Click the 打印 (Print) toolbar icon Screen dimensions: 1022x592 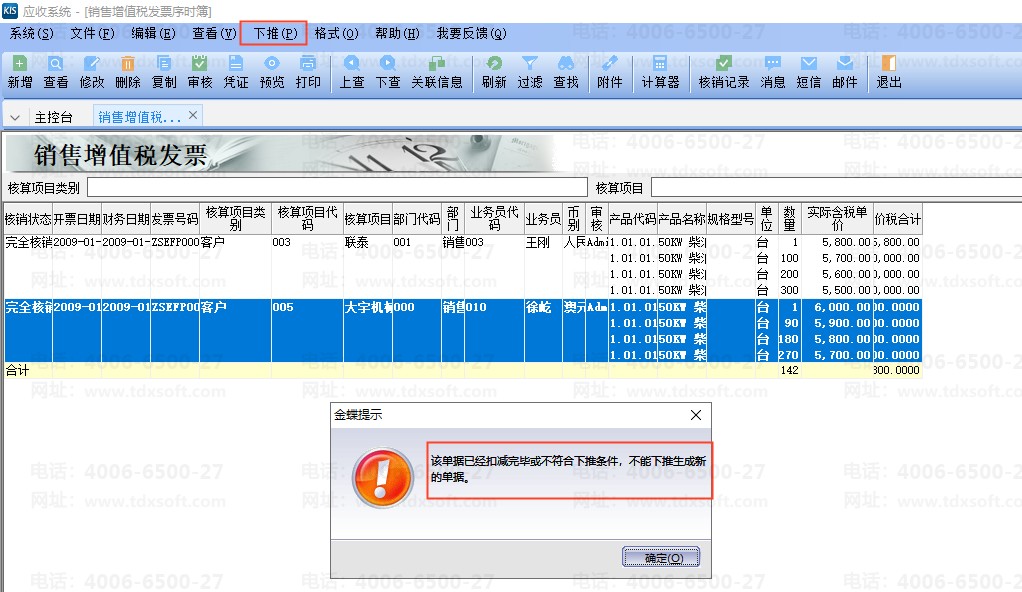(308, 71)
